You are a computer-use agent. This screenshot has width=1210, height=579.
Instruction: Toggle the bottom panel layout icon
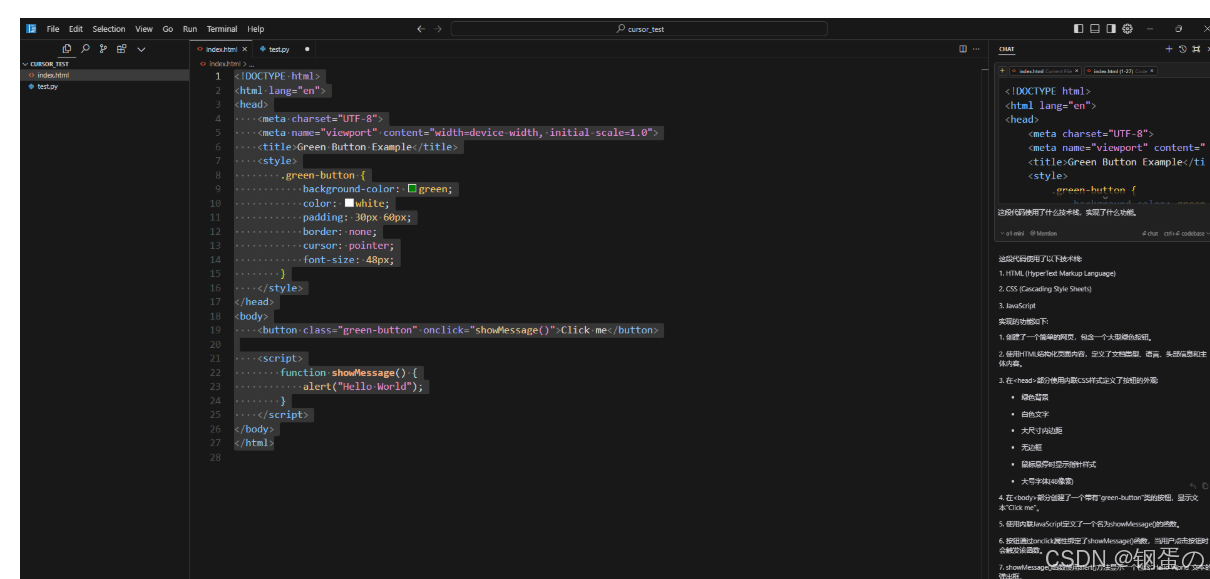click(1095, 29)
